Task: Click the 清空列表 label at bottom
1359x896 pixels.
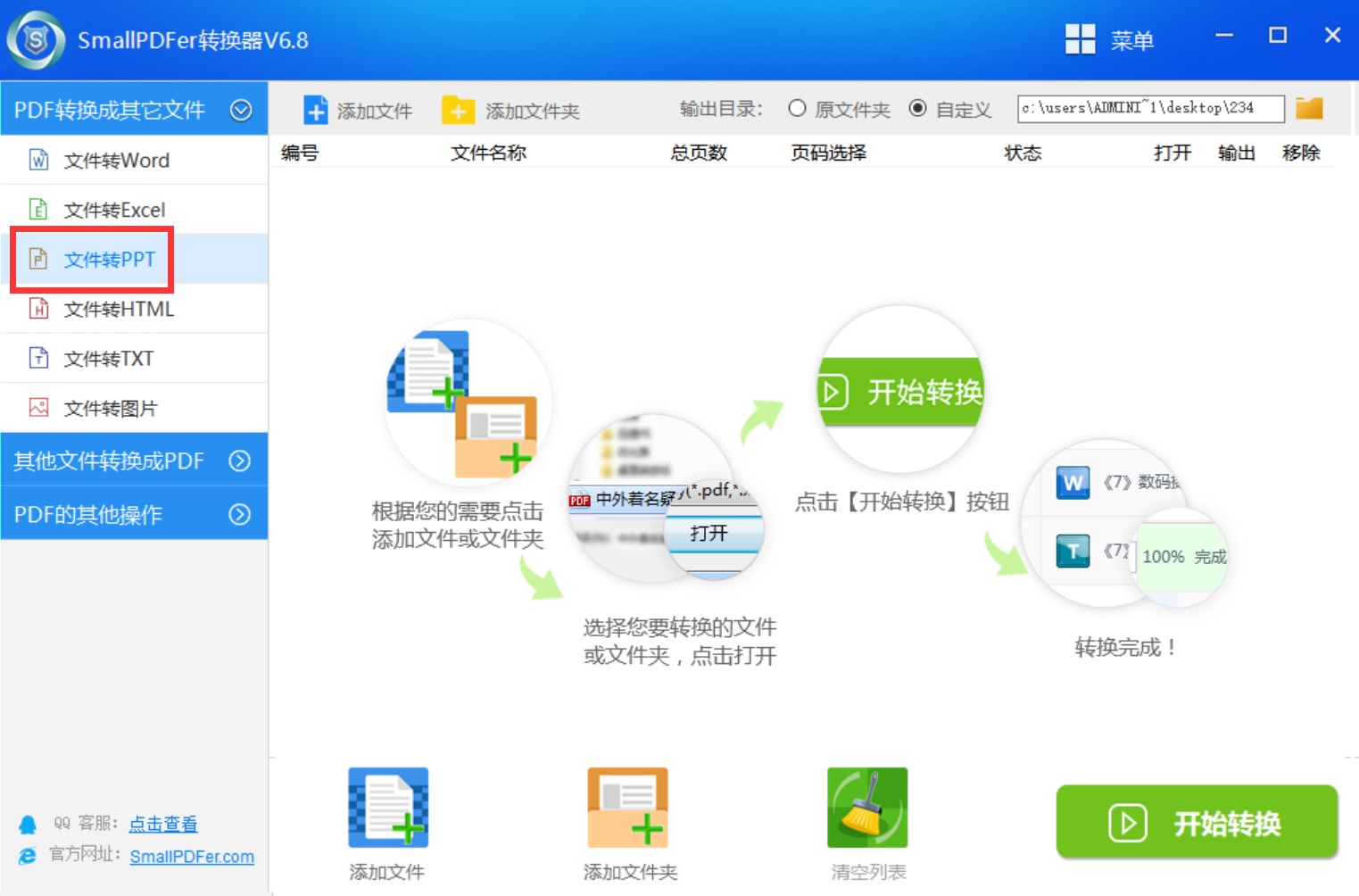Action: (868, 872)
